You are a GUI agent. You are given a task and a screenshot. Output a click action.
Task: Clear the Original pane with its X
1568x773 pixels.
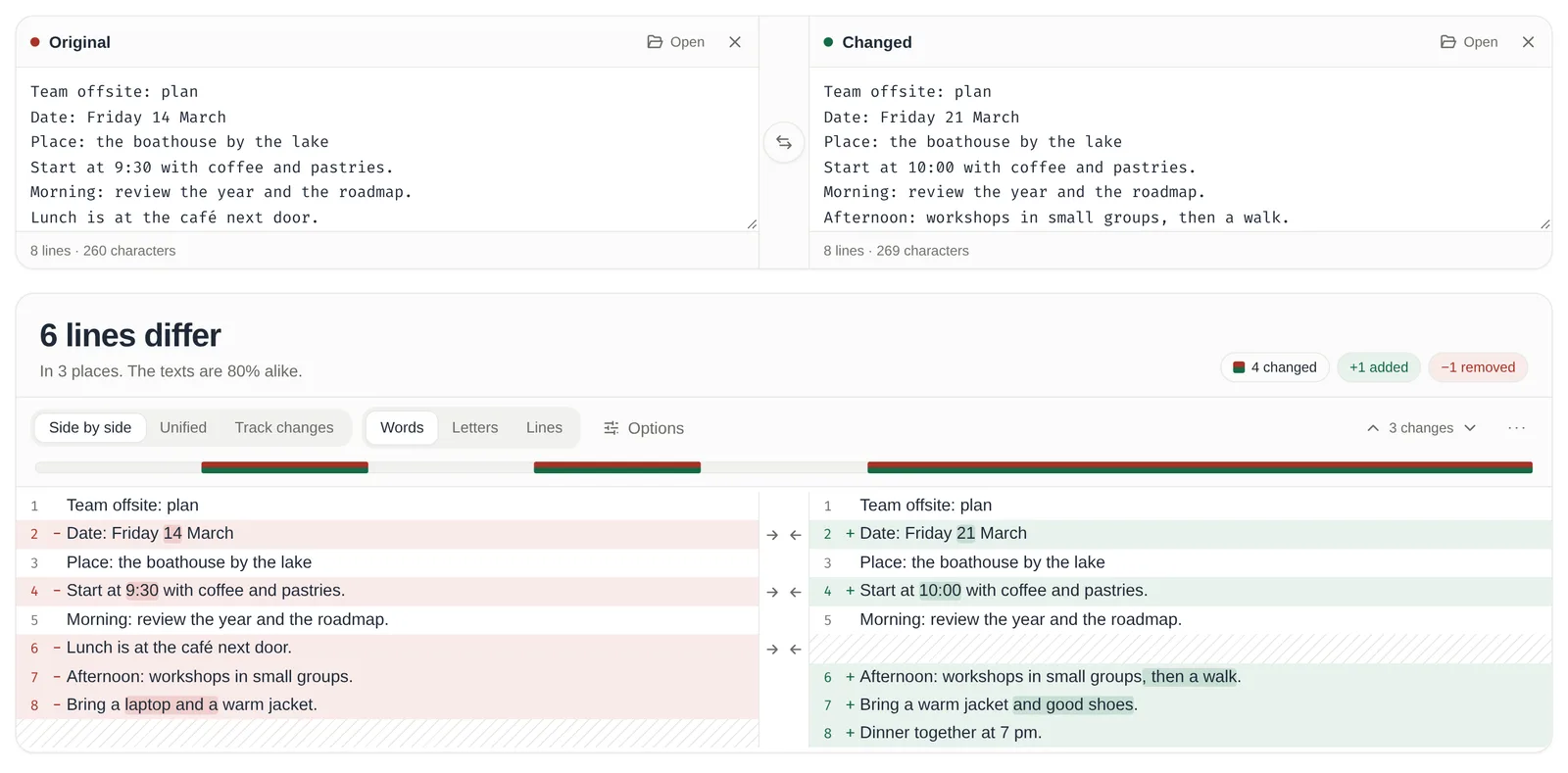(x=735, y=42)
